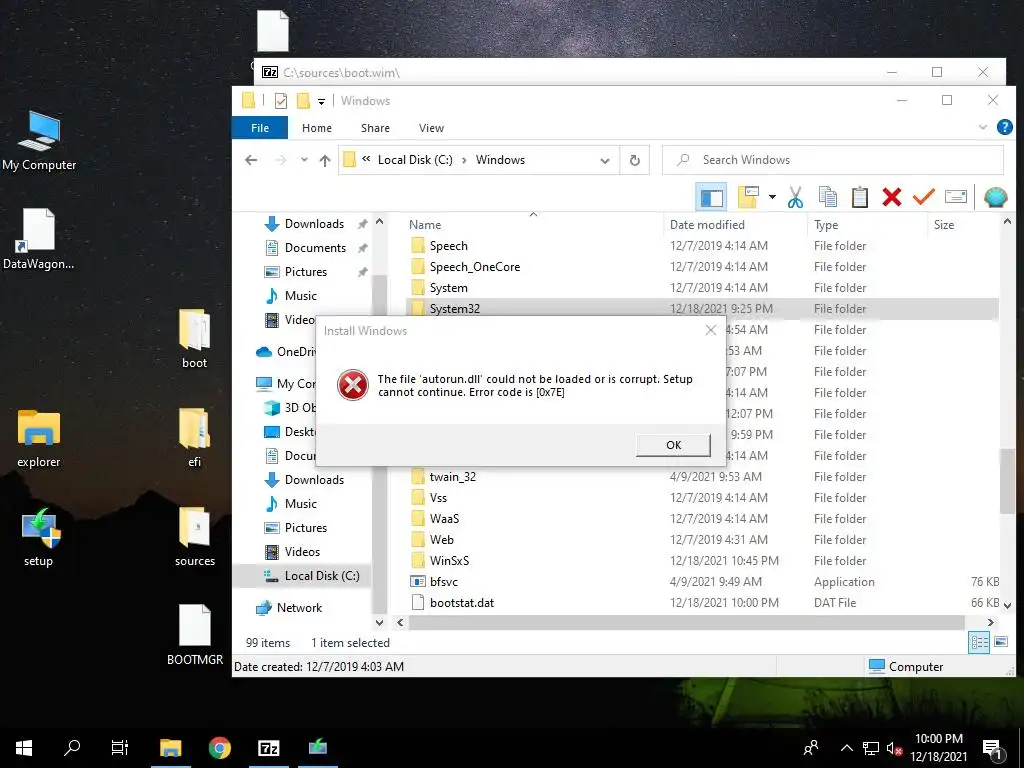Image resolution: width=1024 pixels, height=768 pixels.
Task: Click the Search Windows input field
Action: point(833,160)
